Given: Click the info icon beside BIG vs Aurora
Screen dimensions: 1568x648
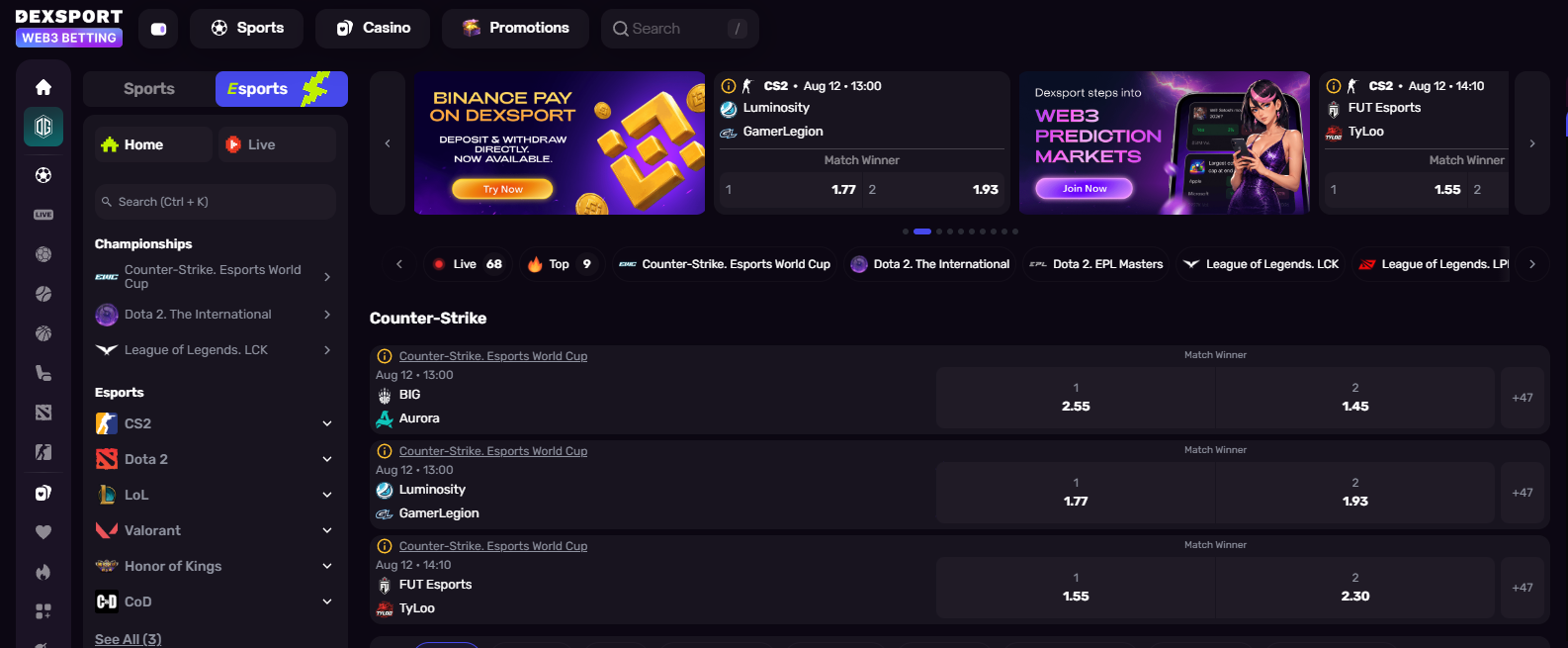Looking at the screenshot, I should click(x=385, y=356).
